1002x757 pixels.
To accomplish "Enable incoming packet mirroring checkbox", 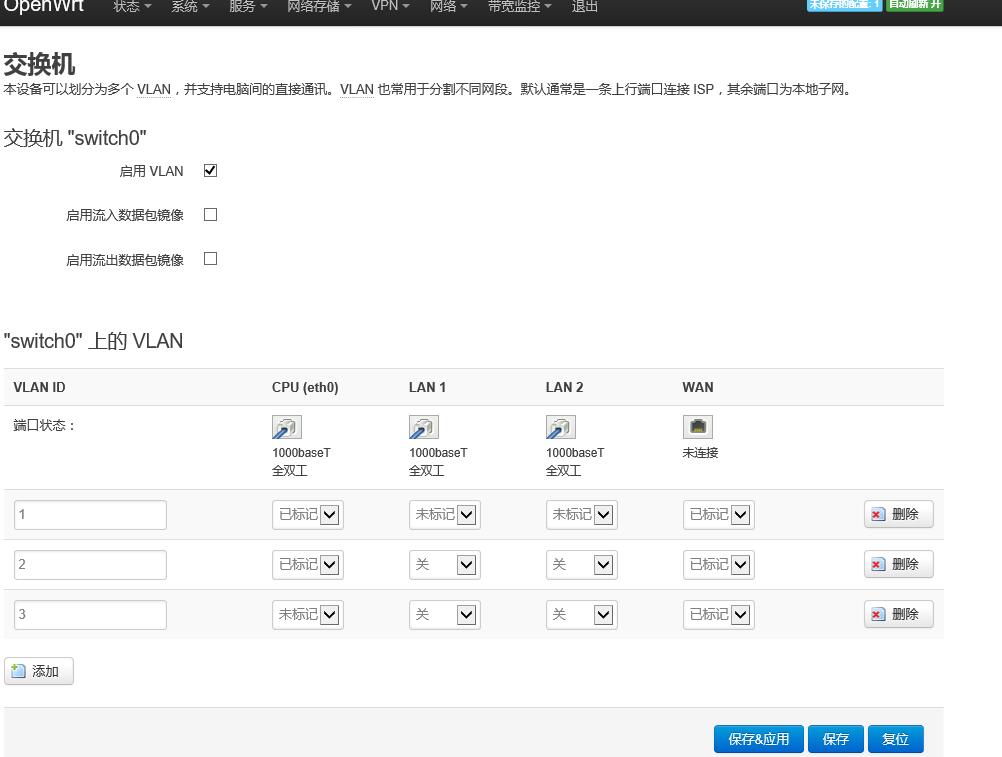I will click(210, 215).
